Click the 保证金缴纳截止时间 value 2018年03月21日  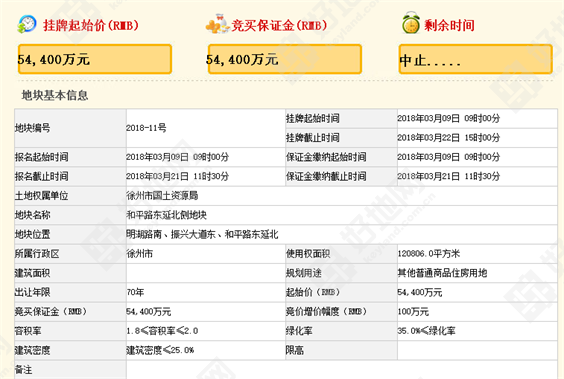(x=449, y=177)
